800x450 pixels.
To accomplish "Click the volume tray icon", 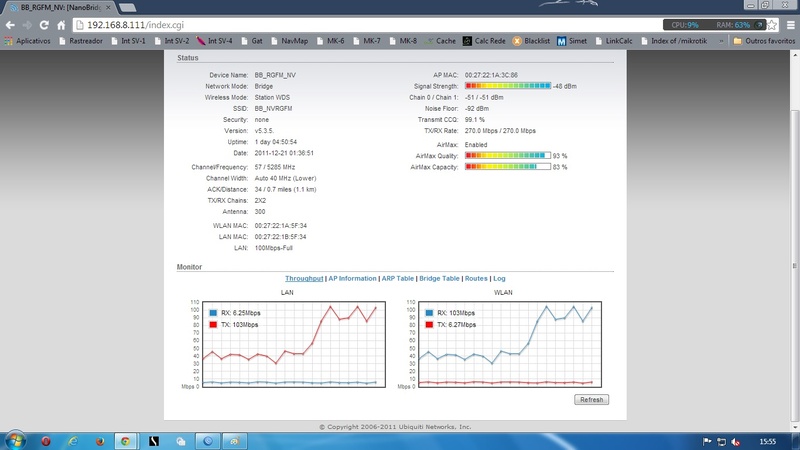I will tap(736, 442).
